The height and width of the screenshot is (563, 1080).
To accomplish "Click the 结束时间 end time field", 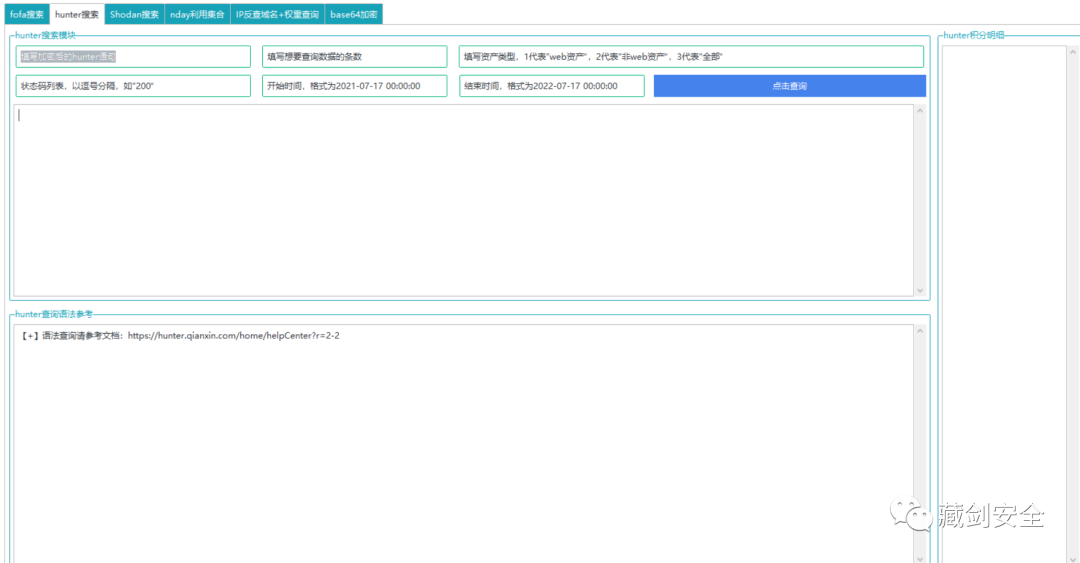I will pos(551,86).
